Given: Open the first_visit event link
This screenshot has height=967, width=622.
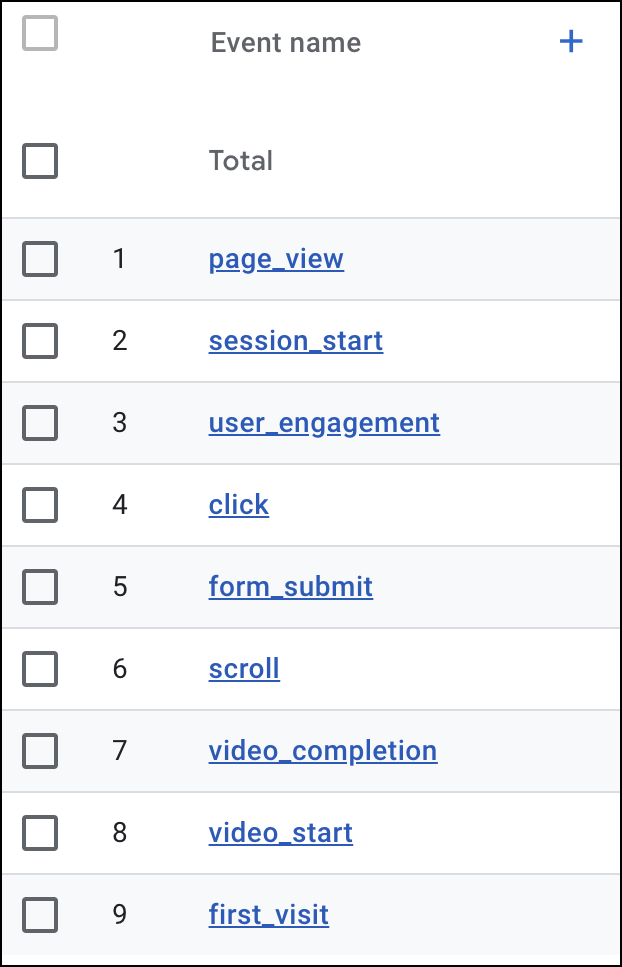Looking at the screenshot, I should [x=269, y=915].
